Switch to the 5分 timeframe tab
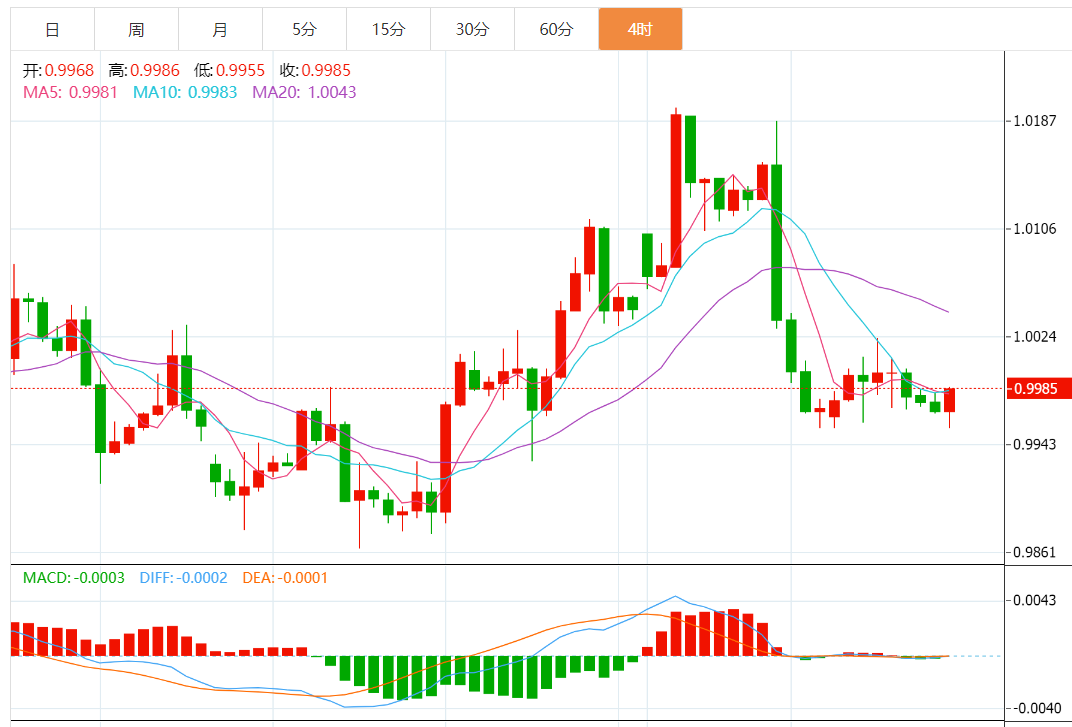Image resolution: width=1072 pixels, height=727 pixels. [304, 29]
